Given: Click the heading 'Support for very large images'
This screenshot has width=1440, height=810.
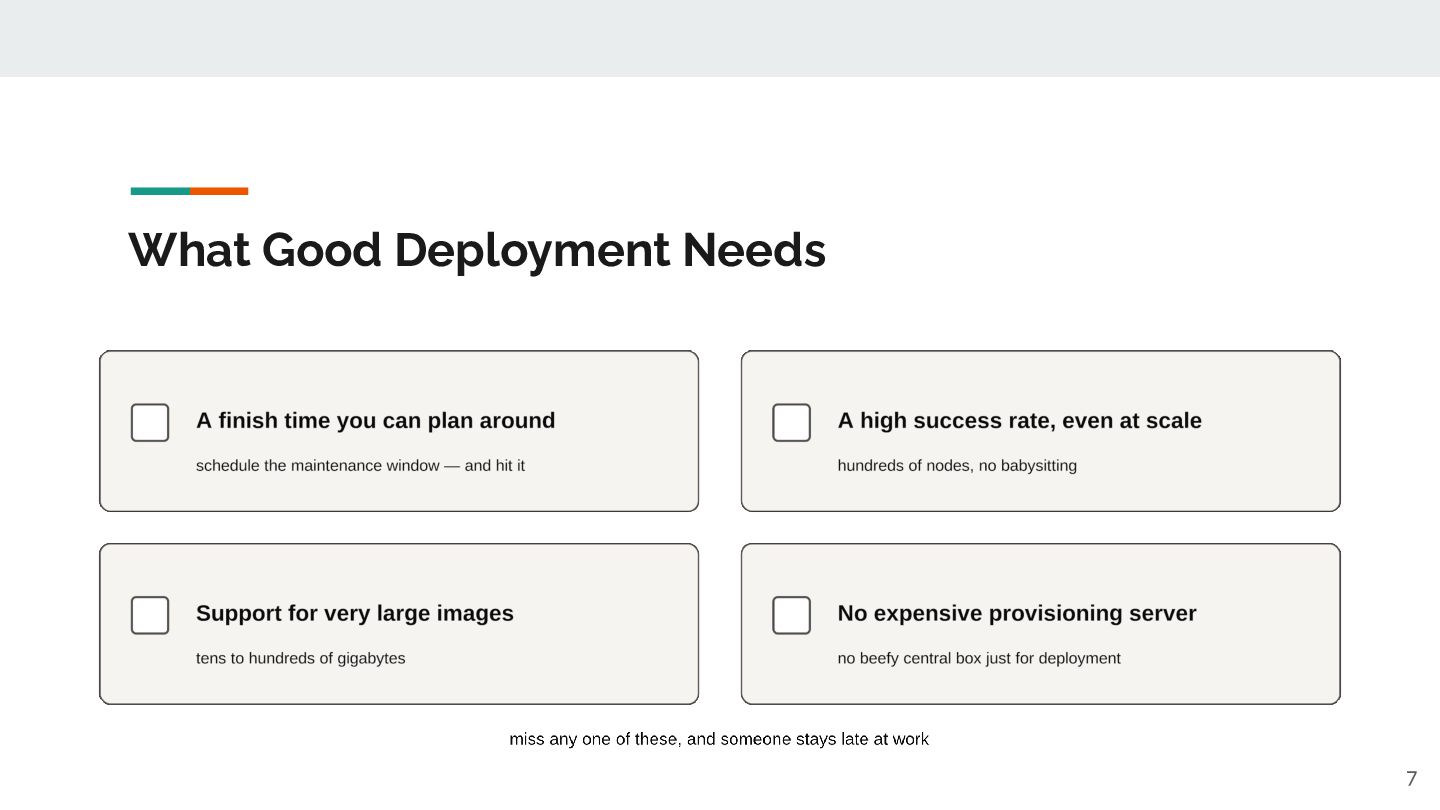Looking at the screenshot, I should click(354, 613).
